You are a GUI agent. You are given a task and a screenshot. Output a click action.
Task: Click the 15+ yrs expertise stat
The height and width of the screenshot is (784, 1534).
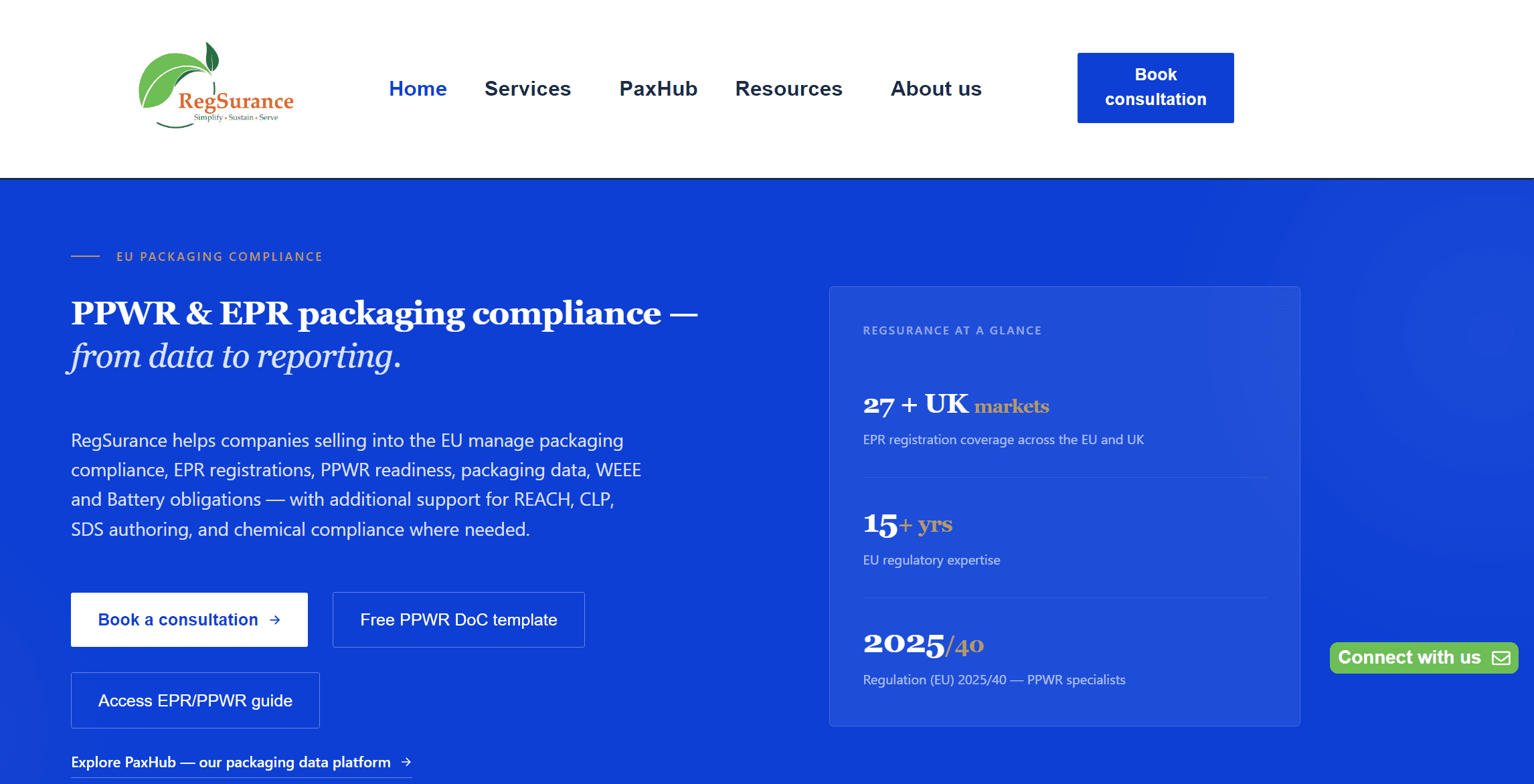click(x=908, y=524)
